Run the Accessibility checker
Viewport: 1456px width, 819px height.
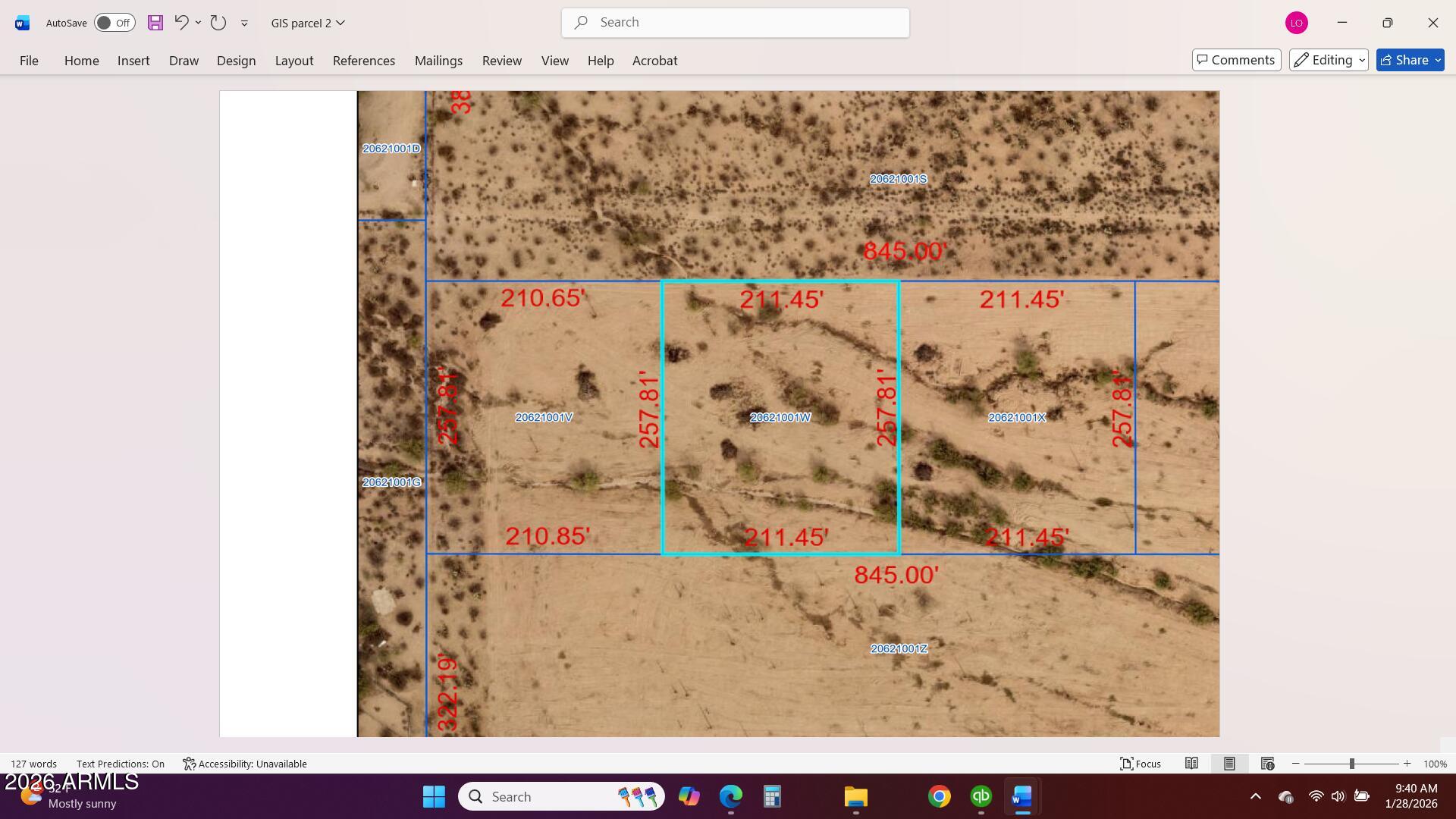pyautogui.click(x=245, y=764)
